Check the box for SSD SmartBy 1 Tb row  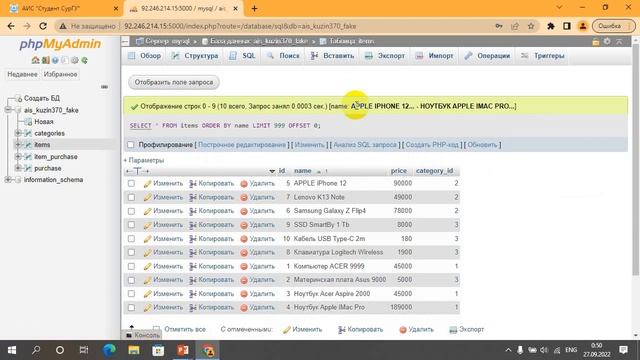click(x=131, y=225)
